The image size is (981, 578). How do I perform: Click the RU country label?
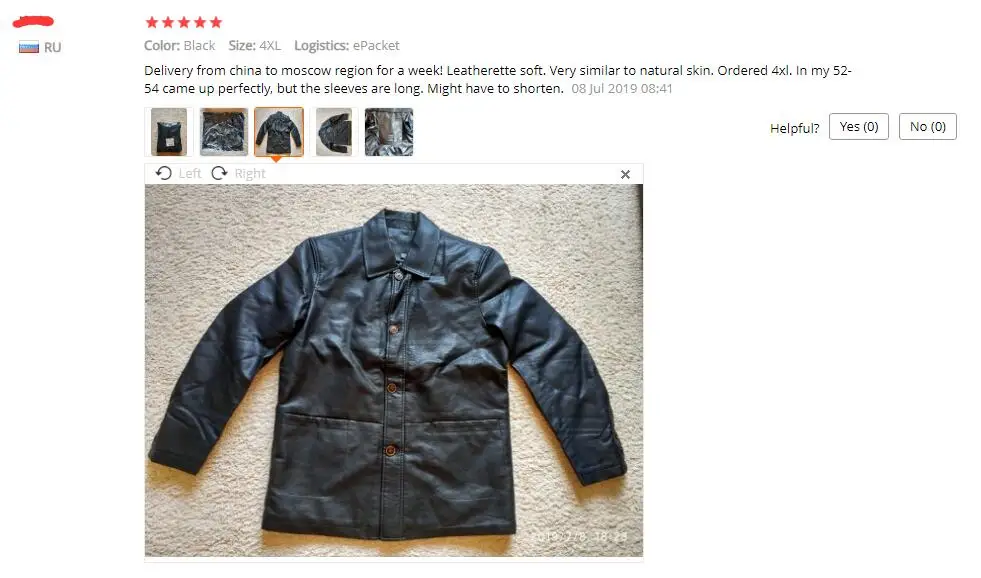click(53, 48)
